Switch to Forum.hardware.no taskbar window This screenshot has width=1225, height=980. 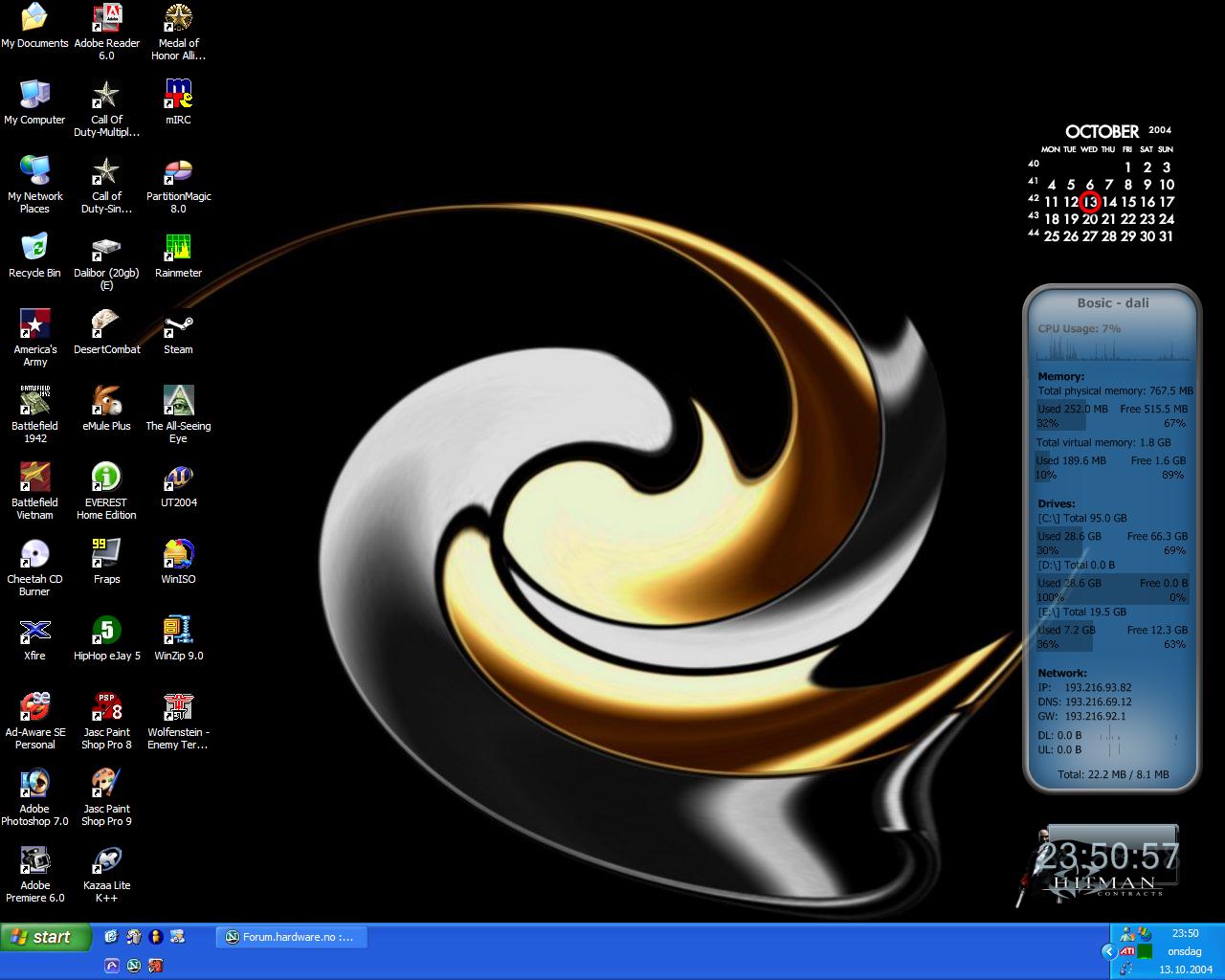pos(292,937)
